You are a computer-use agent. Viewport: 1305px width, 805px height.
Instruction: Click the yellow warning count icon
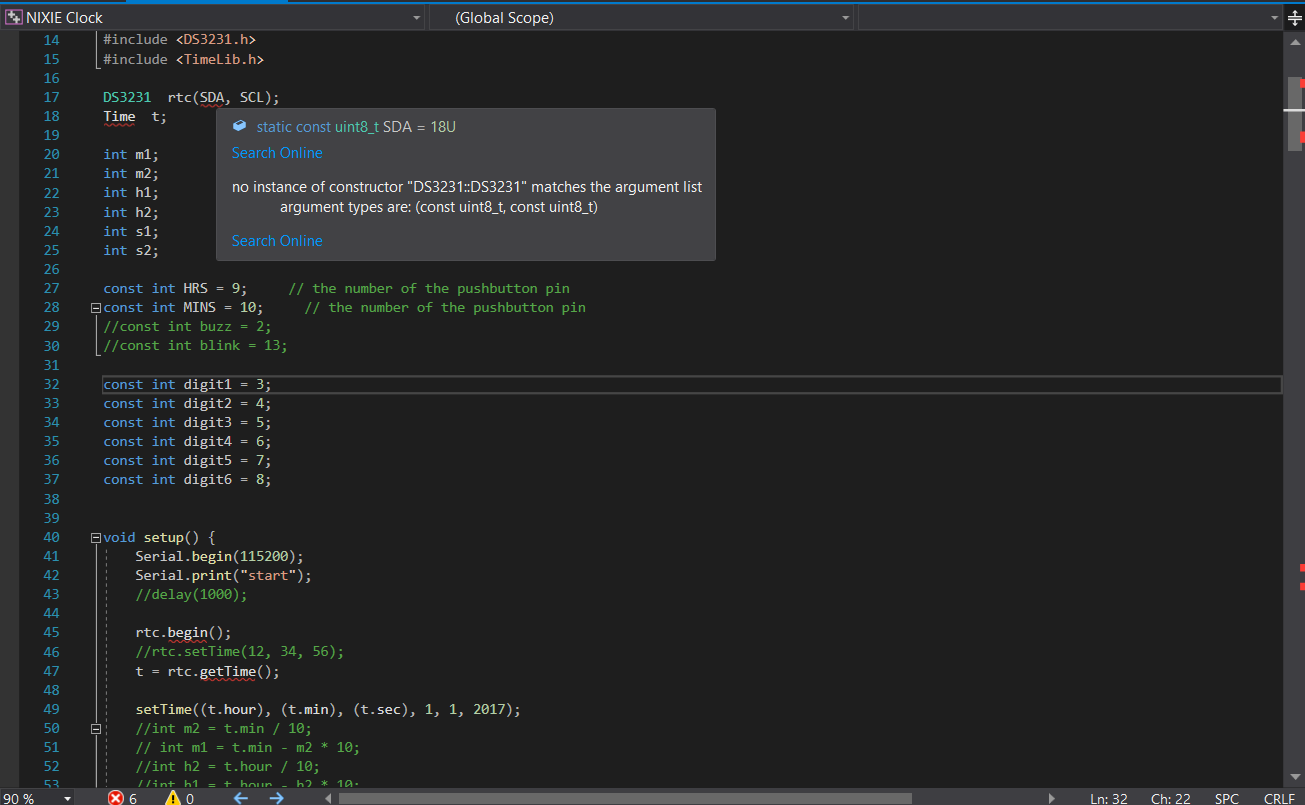point(172,798)
